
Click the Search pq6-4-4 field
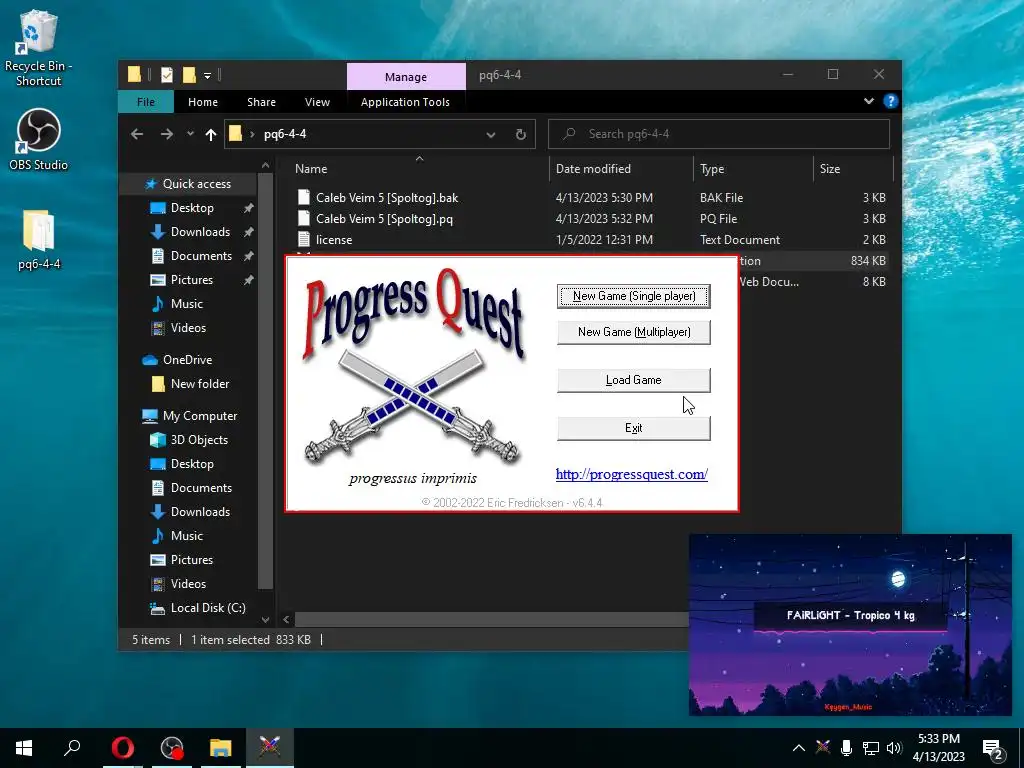[x=719, y=134]
